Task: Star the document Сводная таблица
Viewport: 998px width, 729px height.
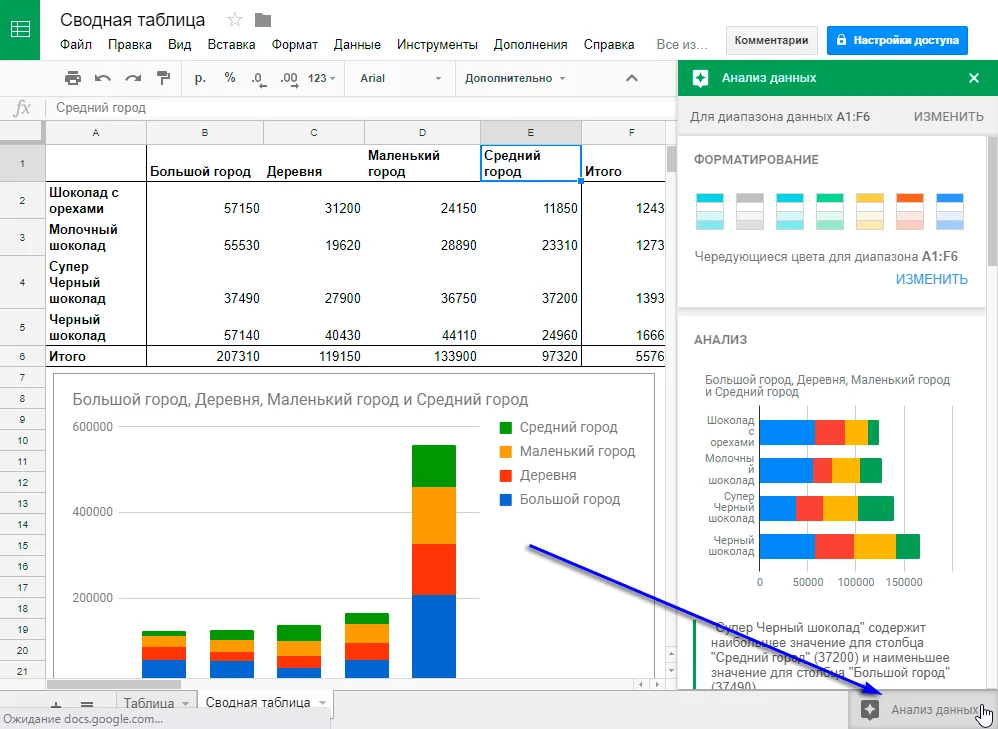Action: coord(235,20)
